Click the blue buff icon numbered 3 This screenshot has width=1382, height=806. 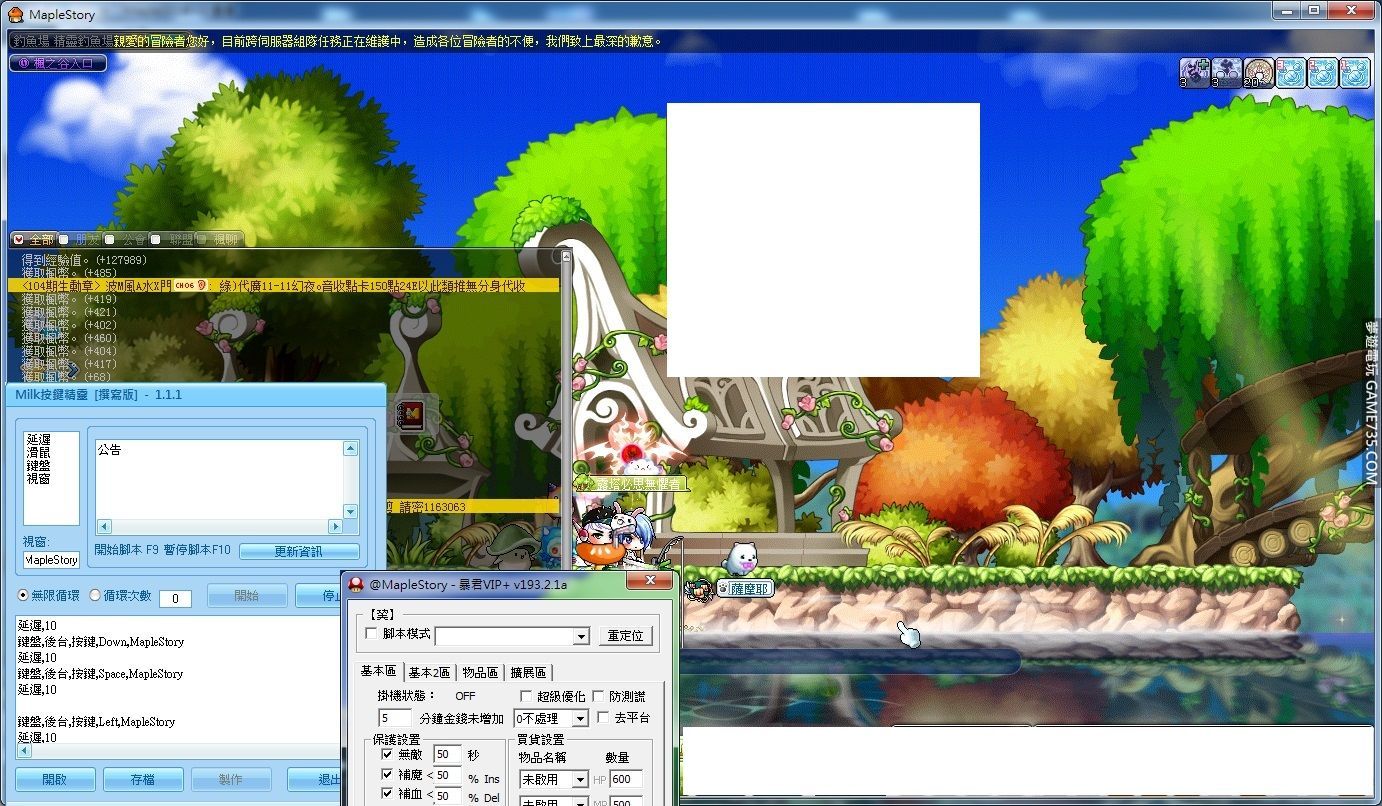coord(1291,73)
